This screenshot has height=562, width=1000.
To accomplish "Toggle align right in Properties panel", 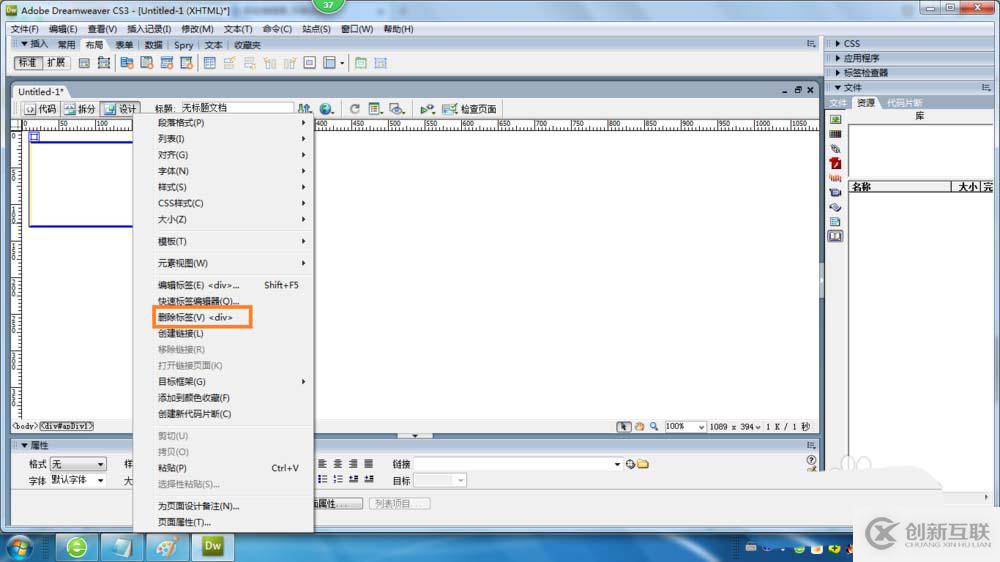I will pyautogui.click(x=353, y=464).
